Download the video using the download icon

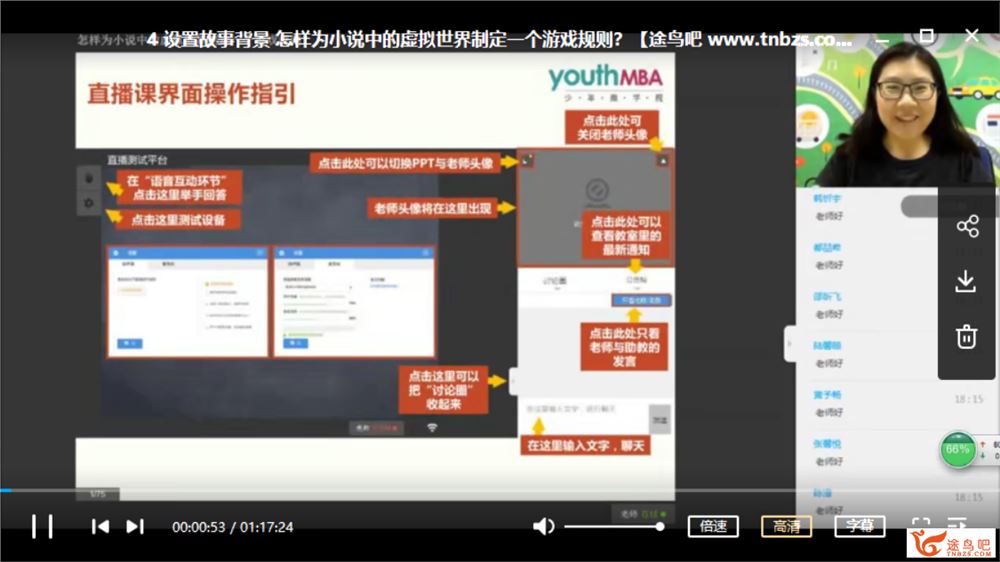[966, 282]
